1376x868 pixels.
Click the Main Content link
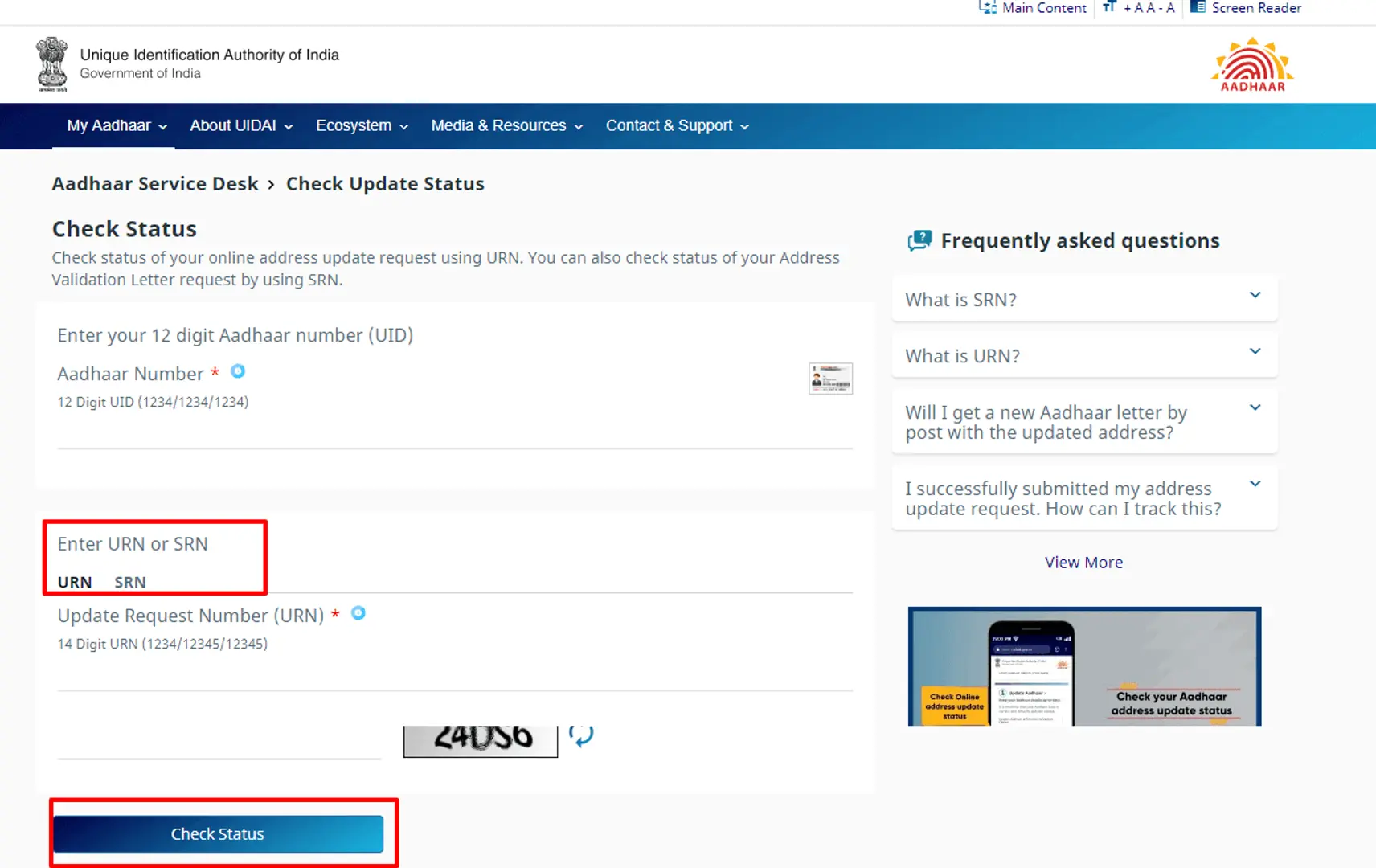[x=1044, y=7]
